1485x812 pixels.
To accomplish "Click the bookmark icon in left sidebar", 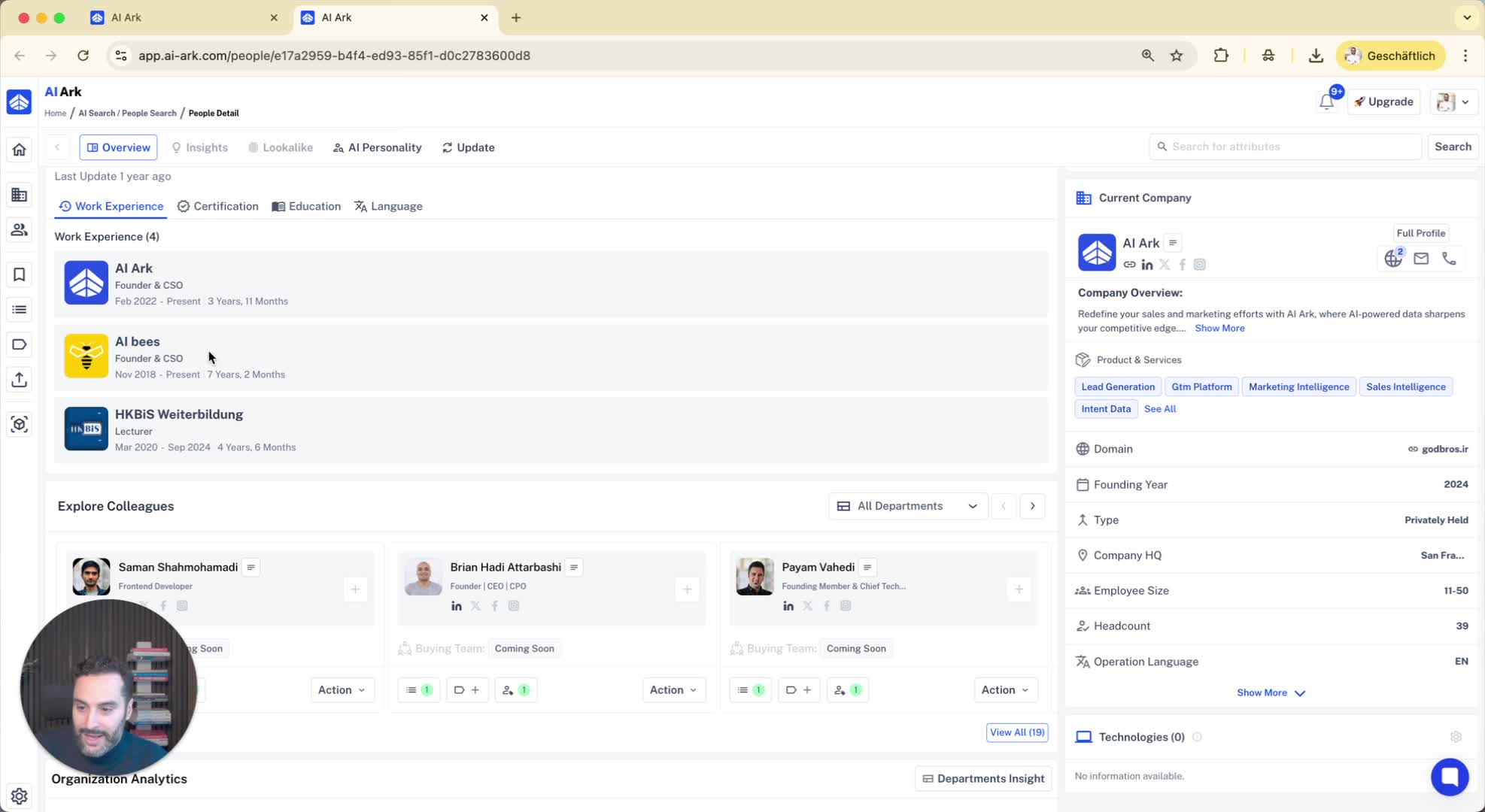I will (19, 274).
